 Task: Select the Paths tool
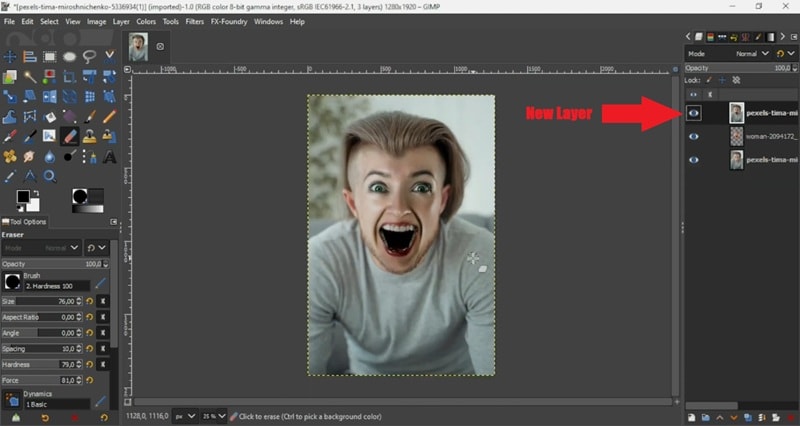[89, 156]
